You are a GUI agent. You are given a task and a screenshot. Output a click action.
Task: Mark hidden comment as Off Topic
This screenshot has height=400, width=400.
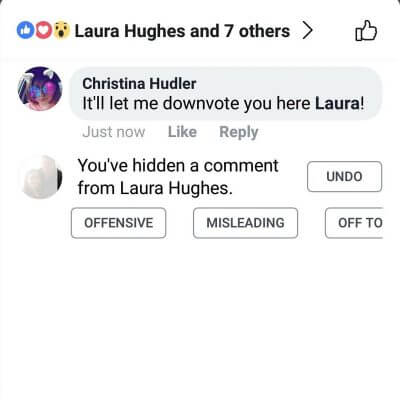point(354,223)
